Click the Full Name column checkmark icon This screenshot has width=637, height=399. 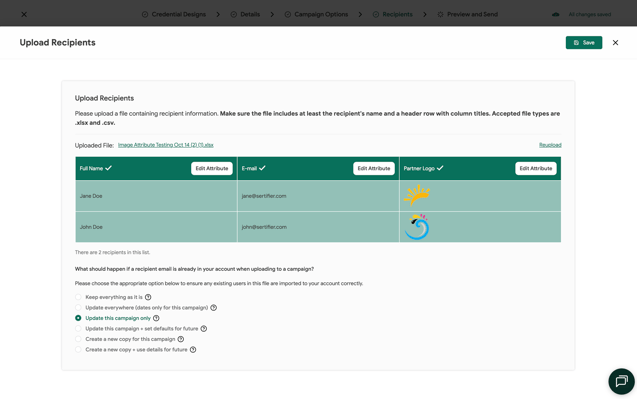click(108, 168)
